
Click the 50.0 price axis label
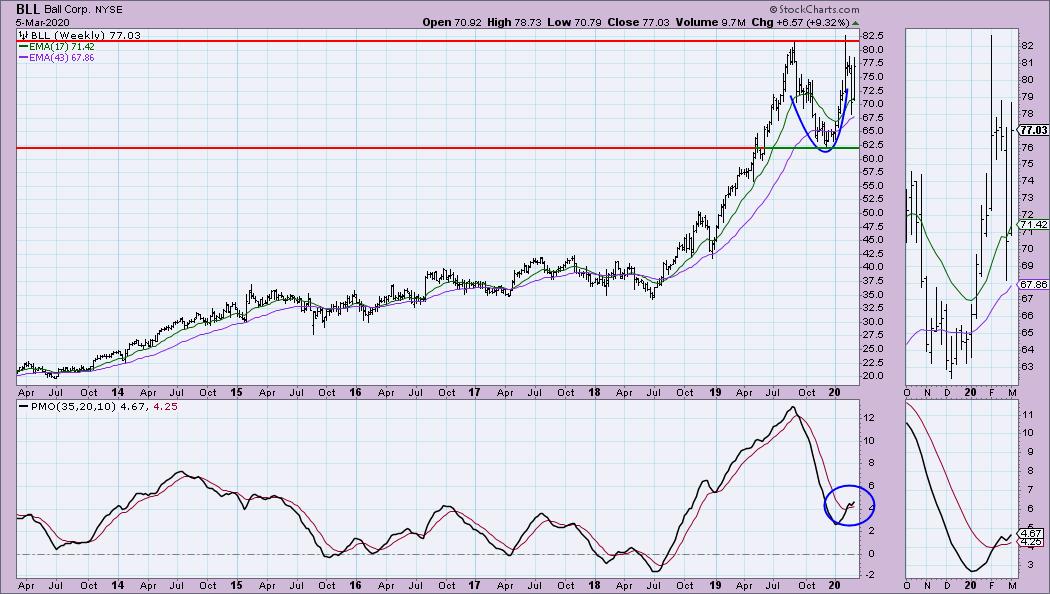tap(873, 213)
